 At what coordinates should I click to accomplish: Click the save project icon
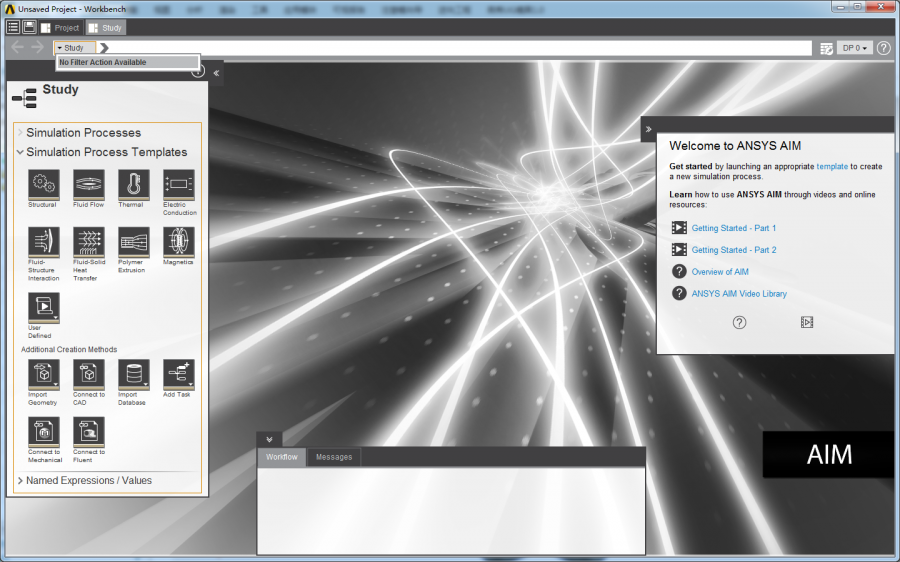[x=29, y=27]
